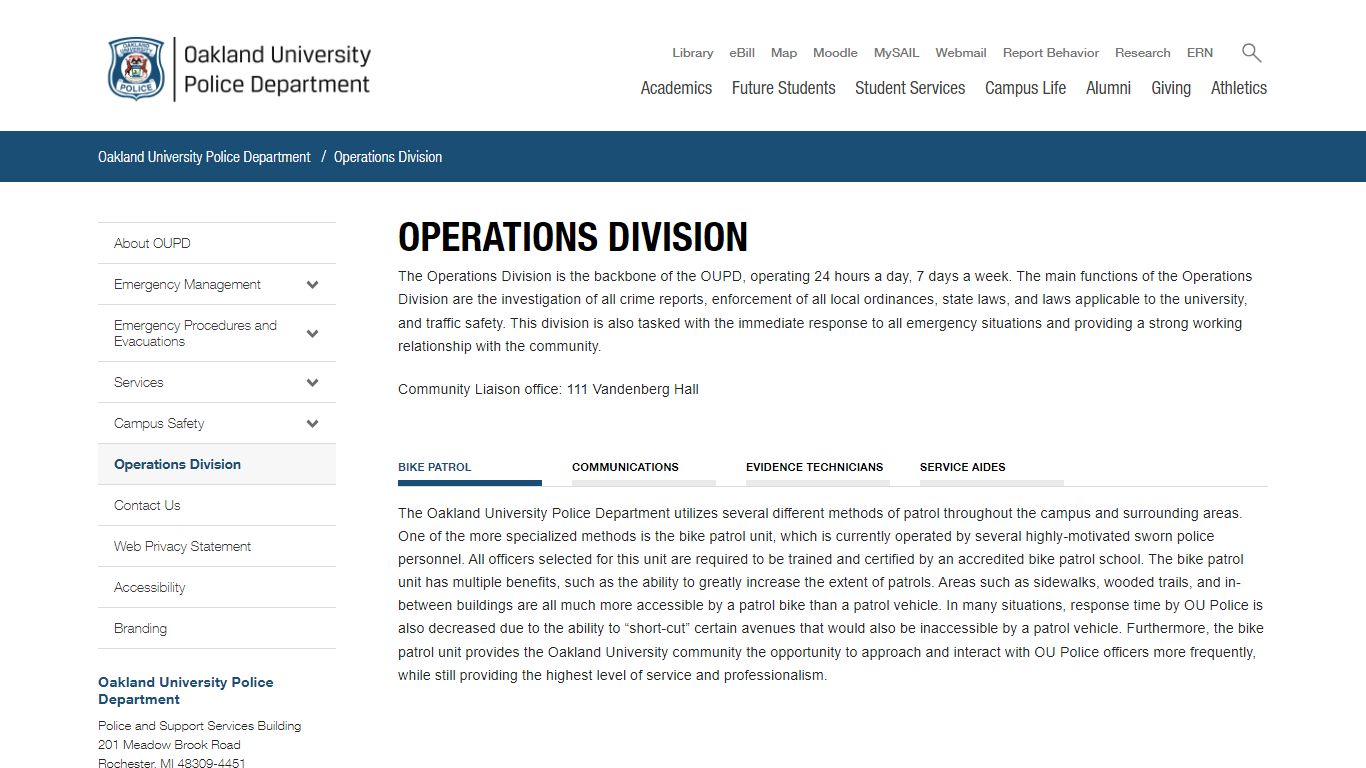Image resolution: width=1366 pixels, height=768 pixels.
Task: Expand the Services submenu chevron
Action: (x=312, y=382)
